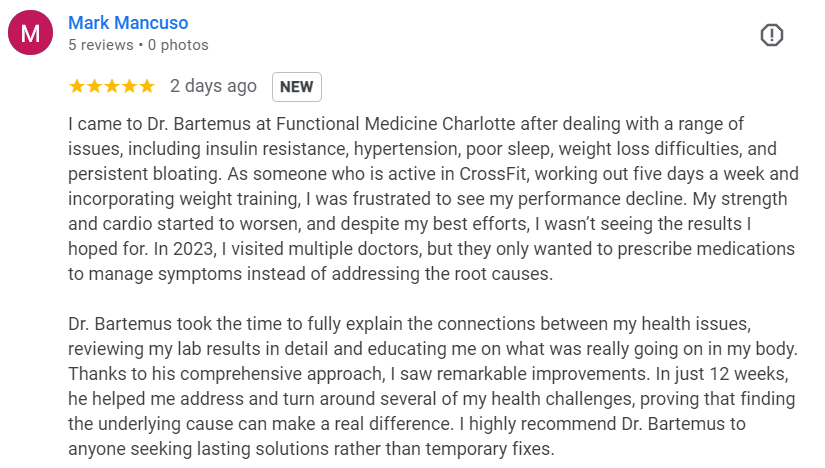Click the first yellow rating star
Image resolution: width=825 pixels, height=468 pixels.
pyautogui.click(x=77, y=87)
